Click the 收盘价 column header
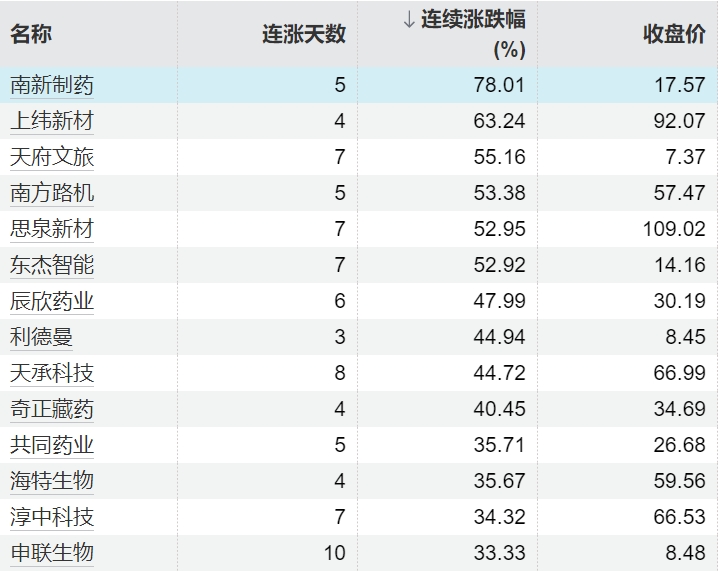The image size is (718, 571). (674, 34)
